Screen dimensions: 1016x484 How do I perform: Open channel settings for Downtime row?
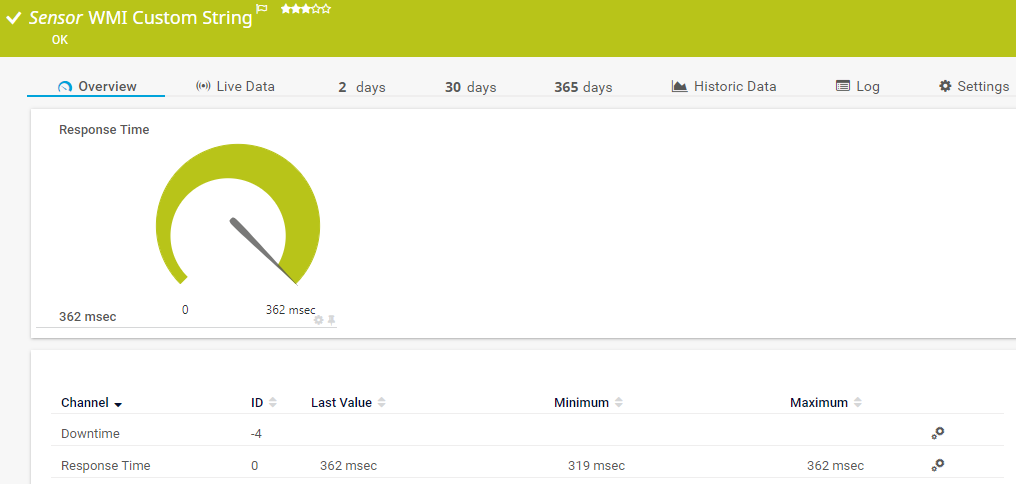click(937, 433)
